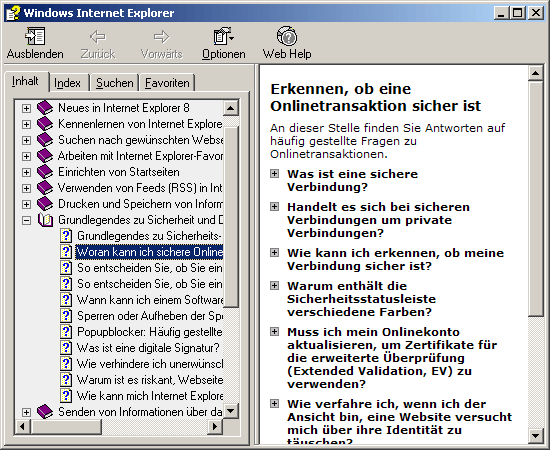Click book icon beside Arbeiten mit Internet Explorer-Favoriten
The height and width of the screenshot is (450, 550).
pos(45,156)
